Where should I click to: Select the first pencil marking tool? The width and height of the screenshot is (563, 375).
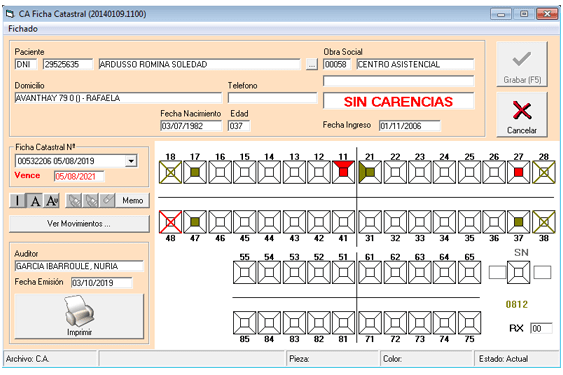74,200
